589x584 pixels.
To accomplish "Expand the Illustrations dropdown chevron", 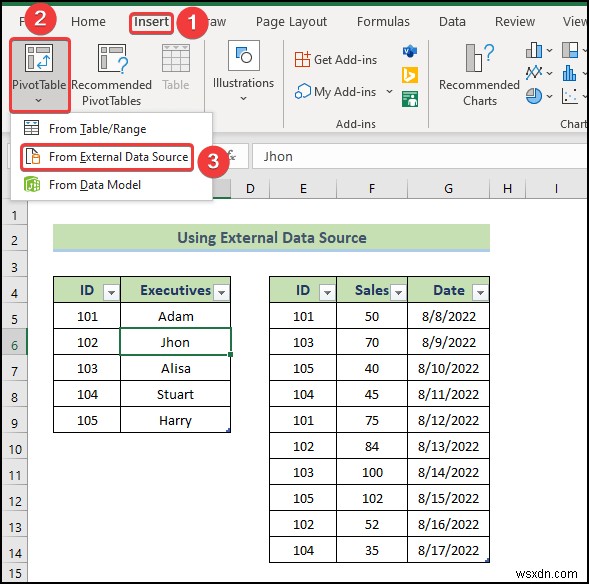I will point(243,98).
